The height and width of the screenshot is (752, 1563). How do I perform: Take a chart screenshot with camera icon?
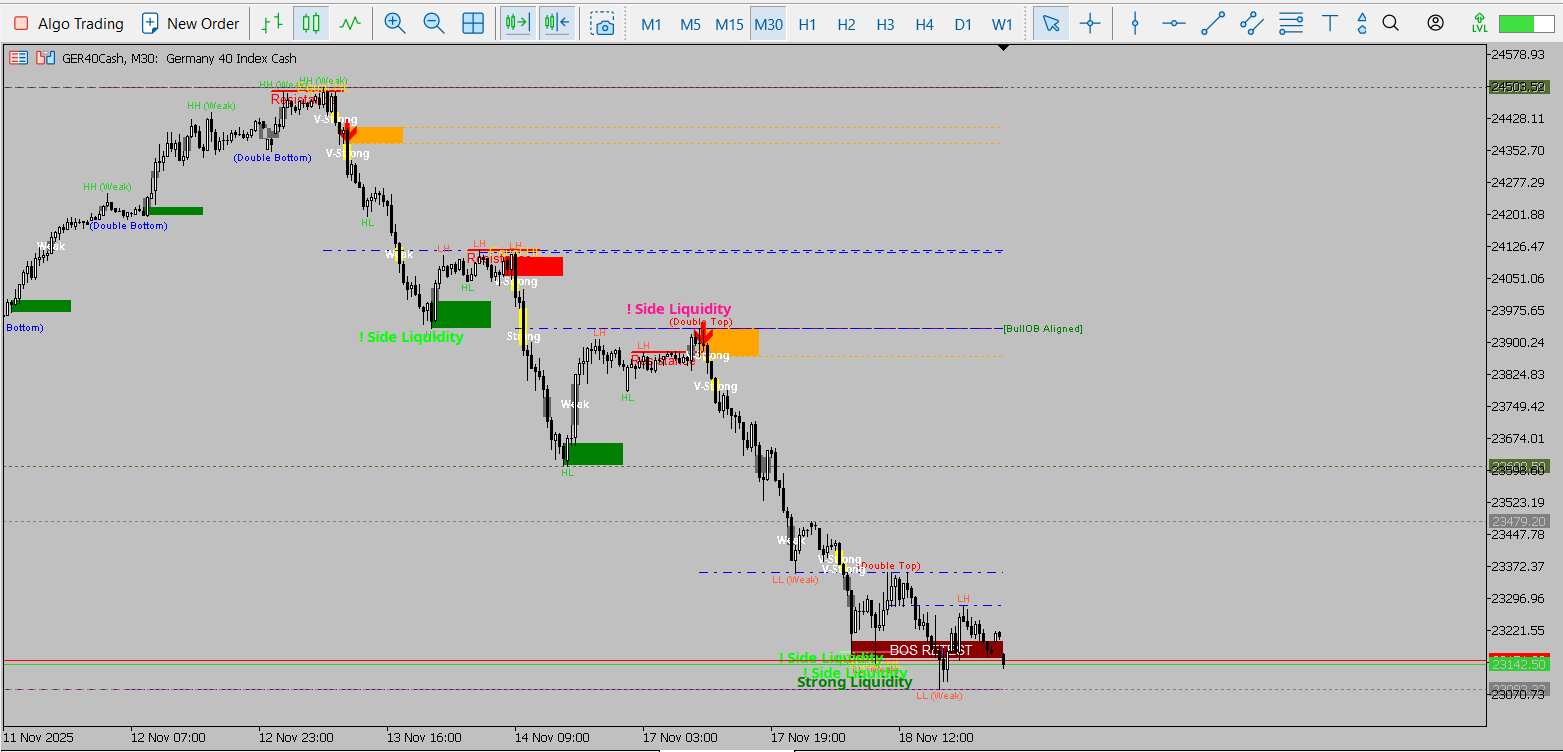pyautogui.click(x=602, y=23)
